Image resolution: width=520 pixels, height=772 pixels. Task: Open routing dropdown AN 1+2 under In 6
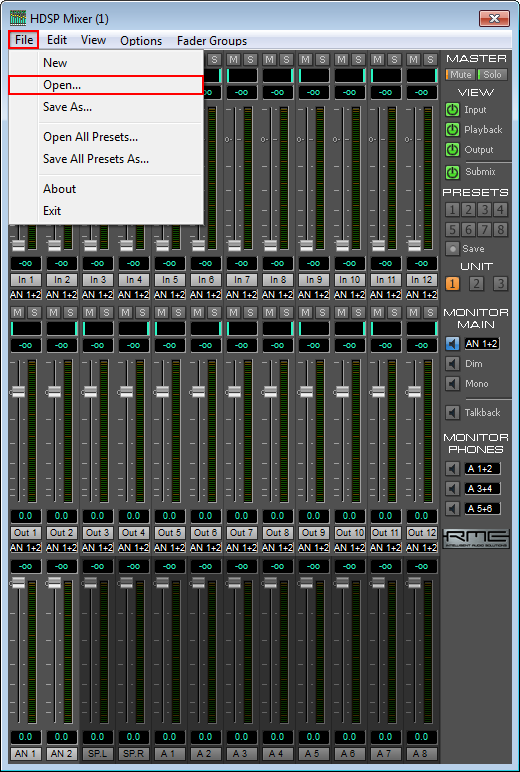pos(205,294)
